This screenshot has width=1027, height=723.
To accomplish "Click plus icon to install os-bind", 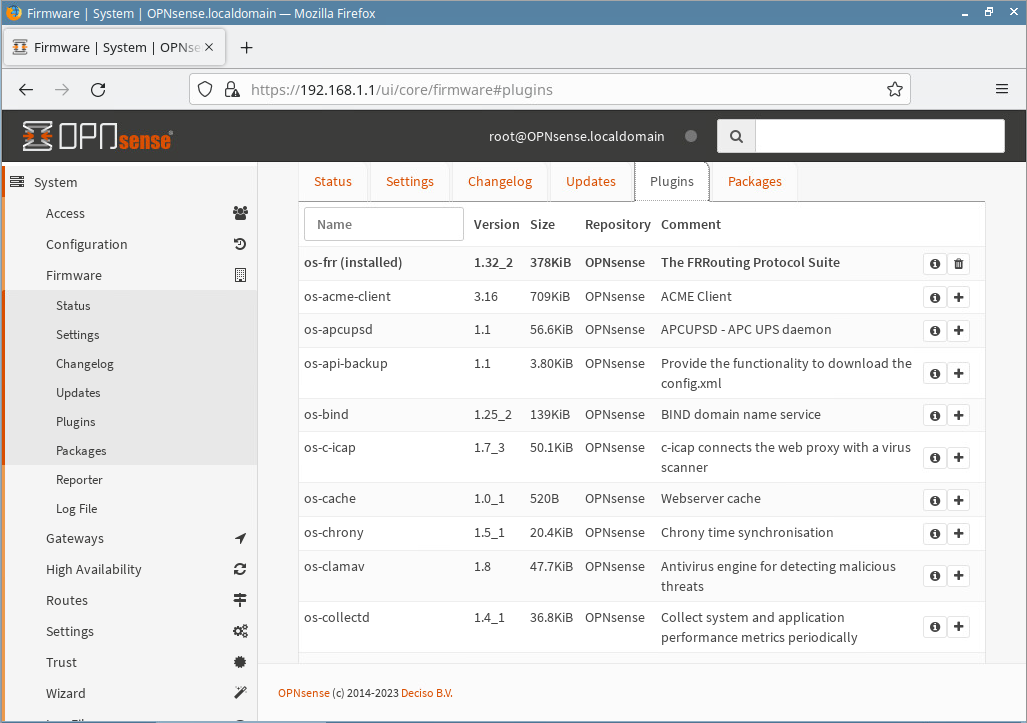I will tap(958, 416).
